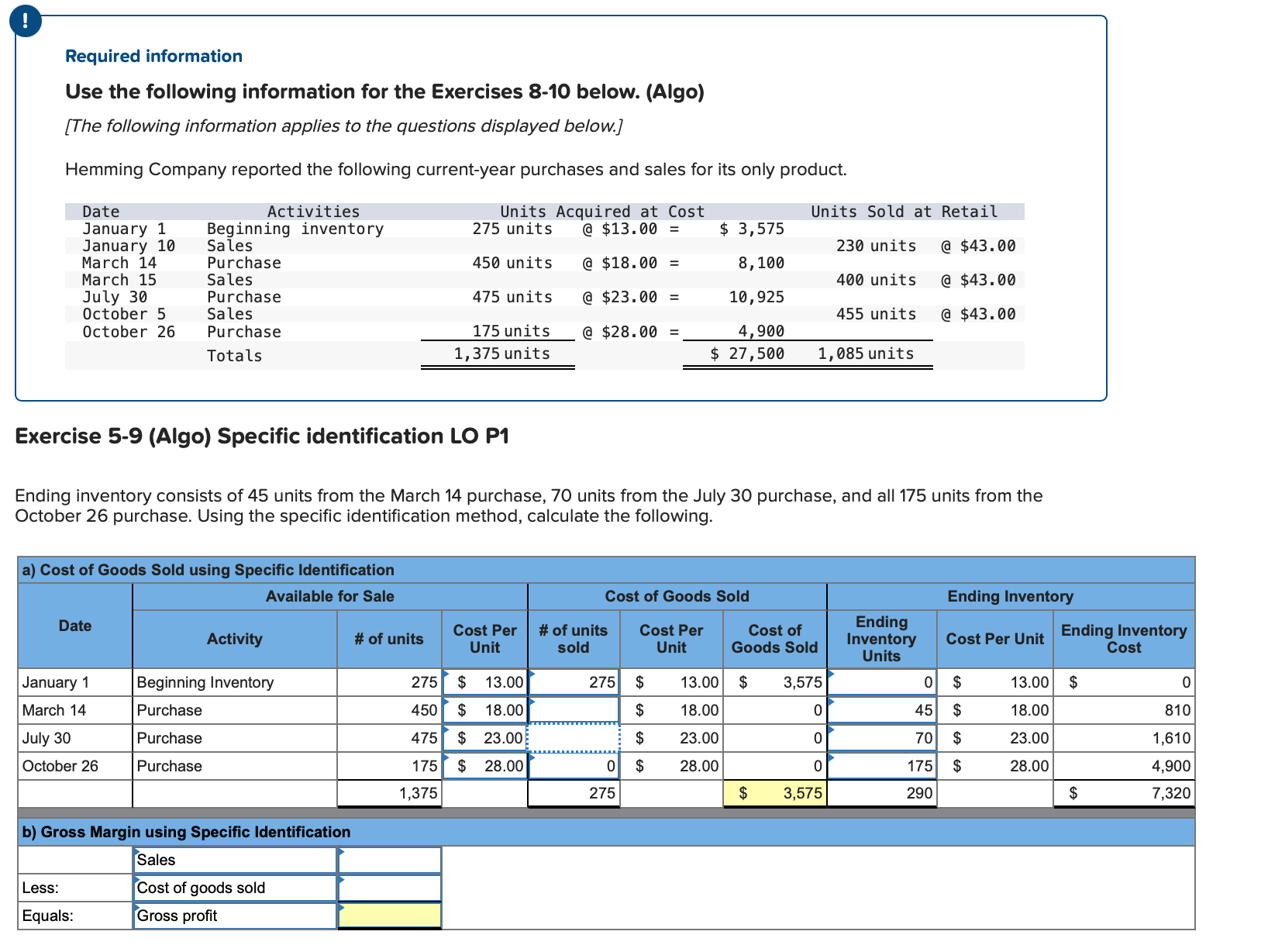
Task: Select July 30 units sold input cell
Action: (x=574, y=738)
